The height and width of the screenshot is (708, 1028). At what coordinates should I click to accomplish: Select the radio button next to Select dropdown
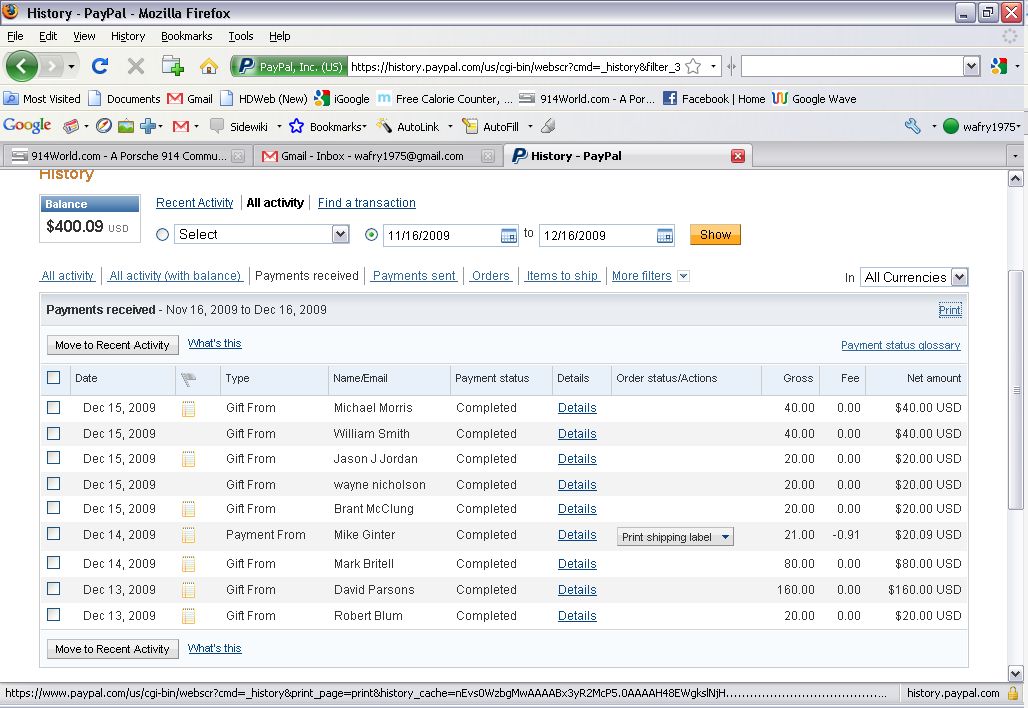click(163, 235)
